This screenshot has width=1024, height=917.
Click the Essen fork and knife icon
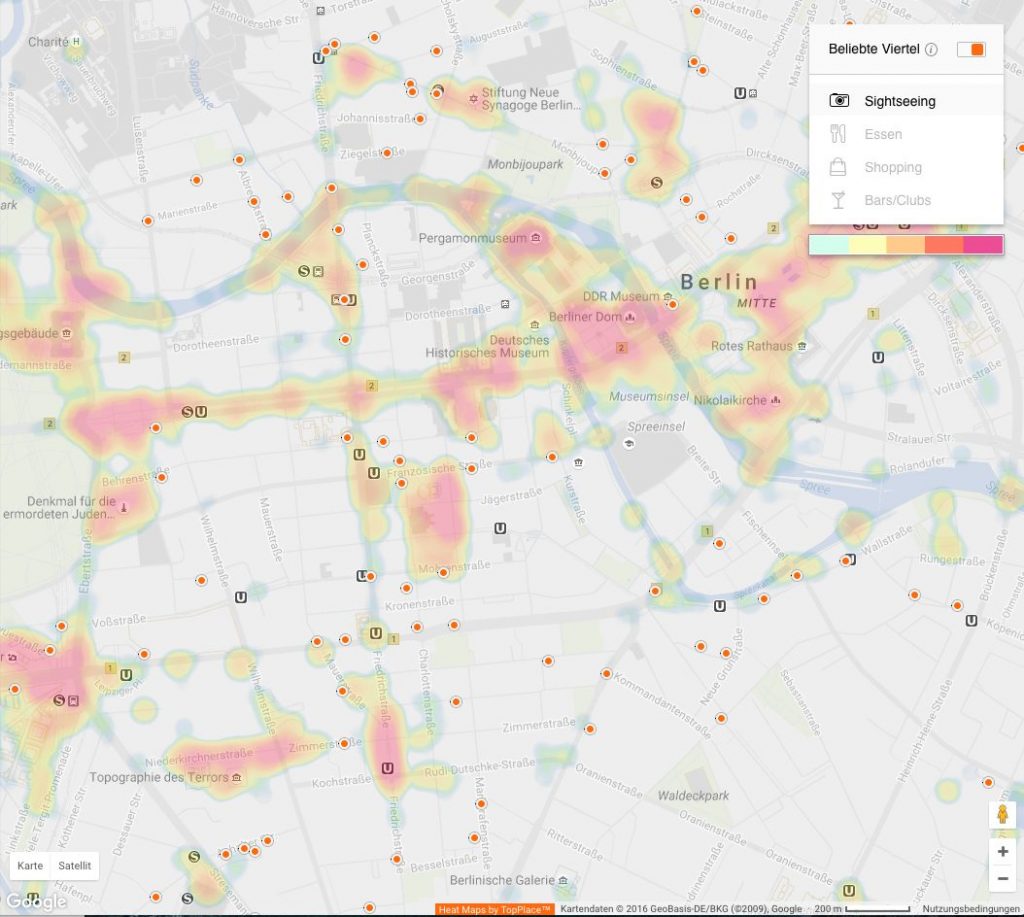pyautogui.click(x=838, y=134)
